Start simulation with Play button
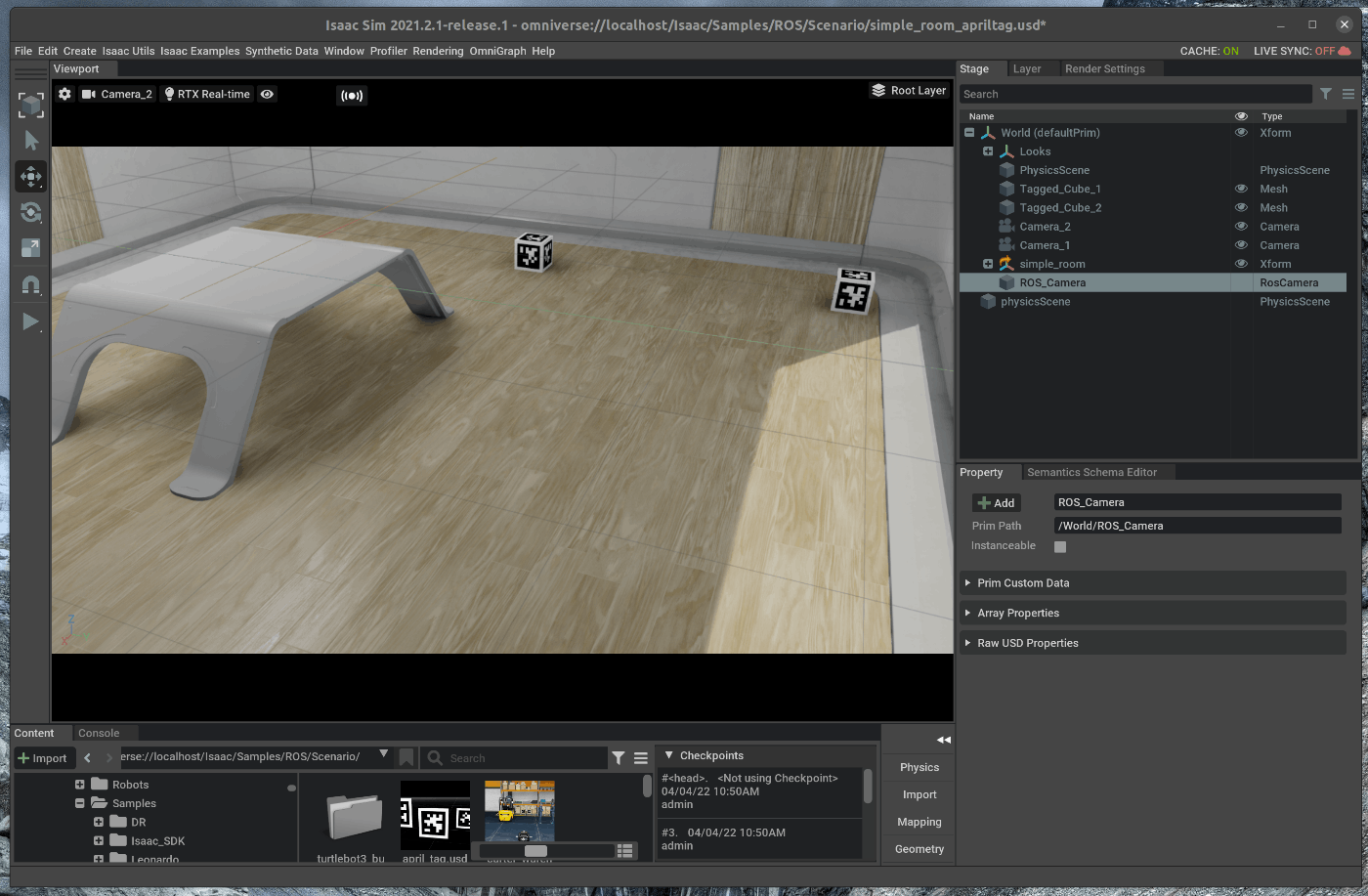Screen dimensions: 1368x896 point(31,321)
